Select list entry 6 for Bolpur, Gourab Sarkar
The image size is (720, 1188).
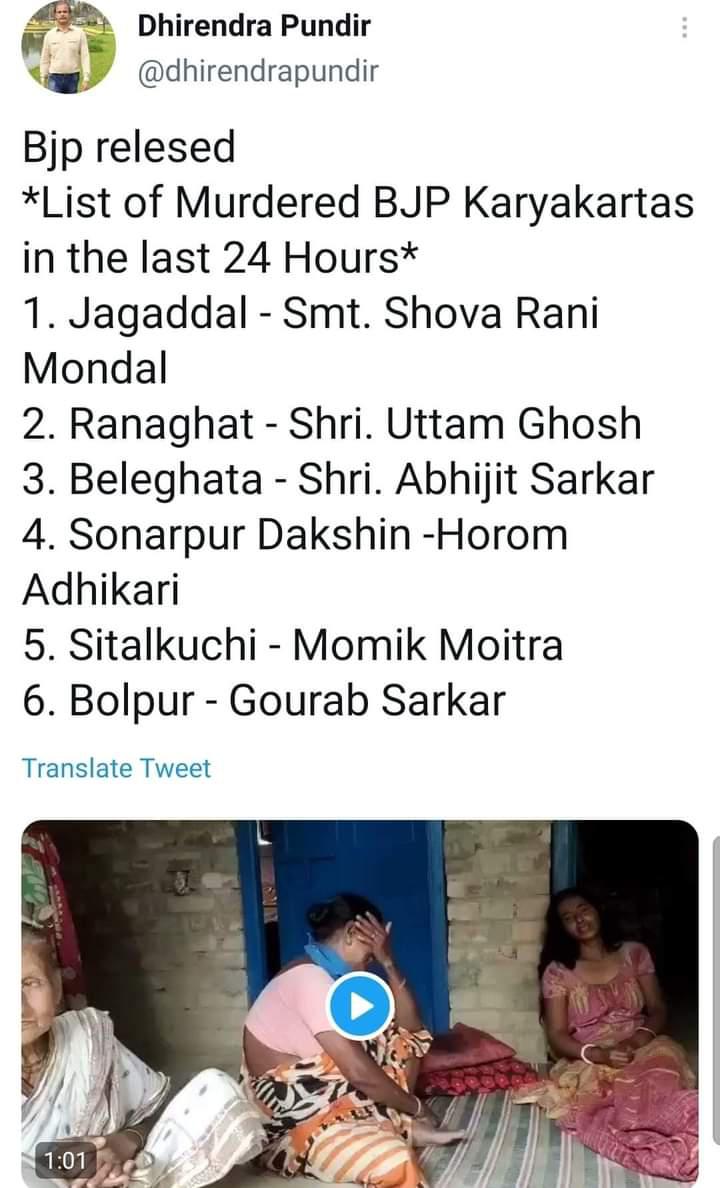tap(263, 700)
